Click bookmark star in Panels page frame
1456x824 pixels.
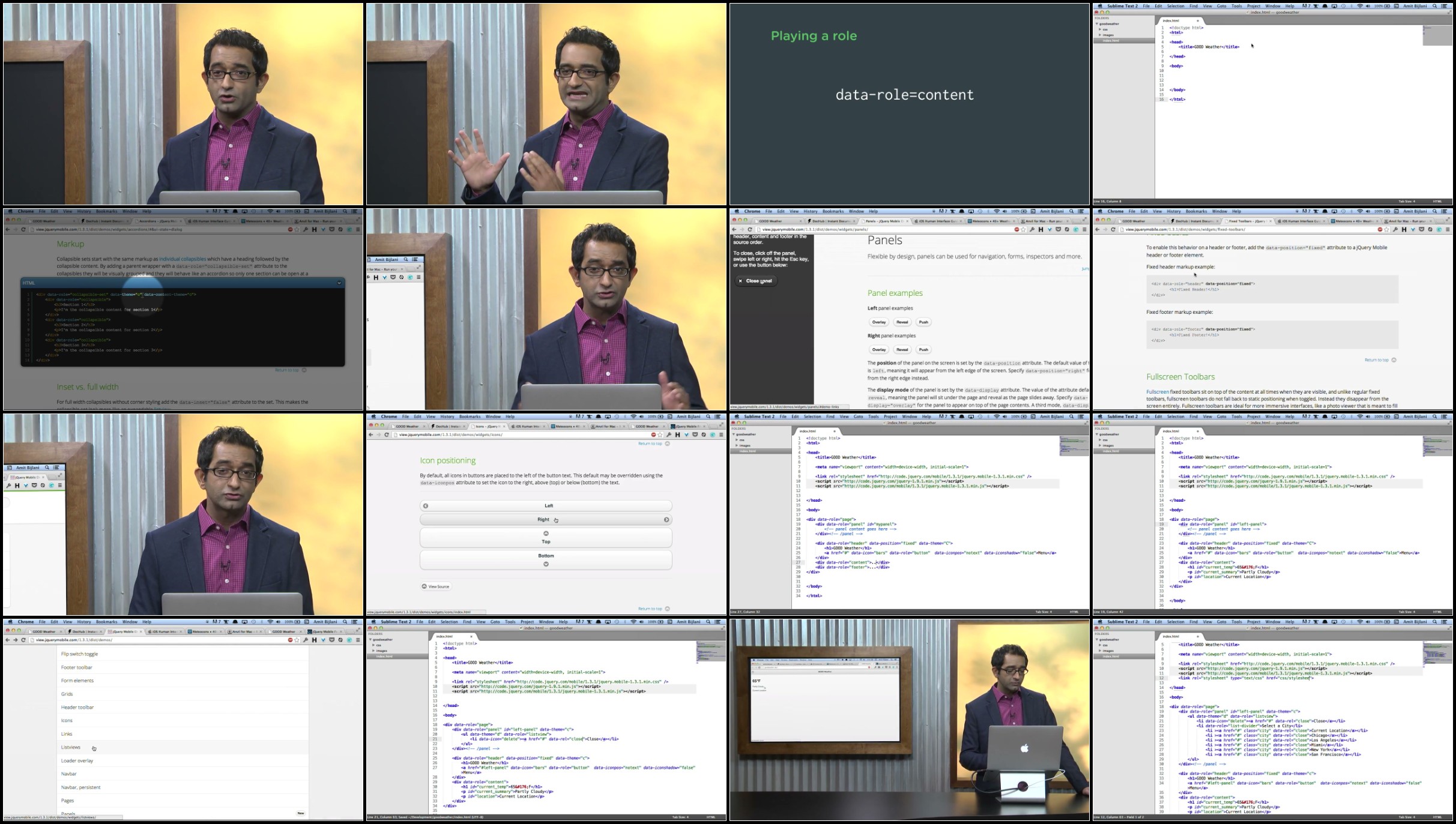pos(1024,229)
